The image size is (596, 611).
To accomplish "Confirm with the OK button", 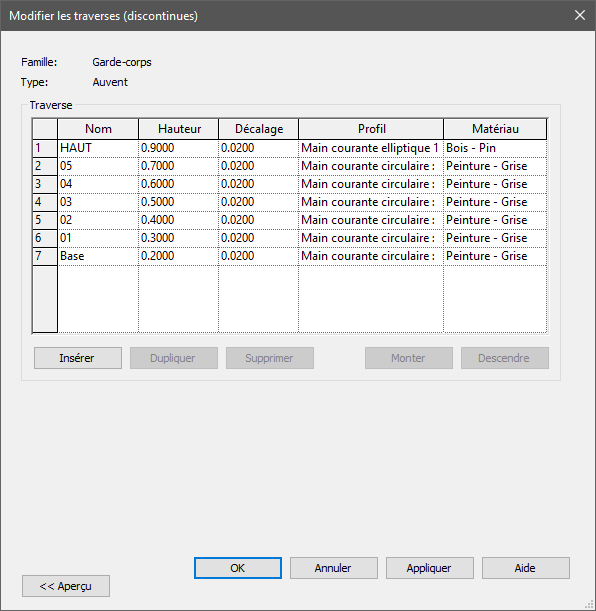I will click(x=238, y=568).
